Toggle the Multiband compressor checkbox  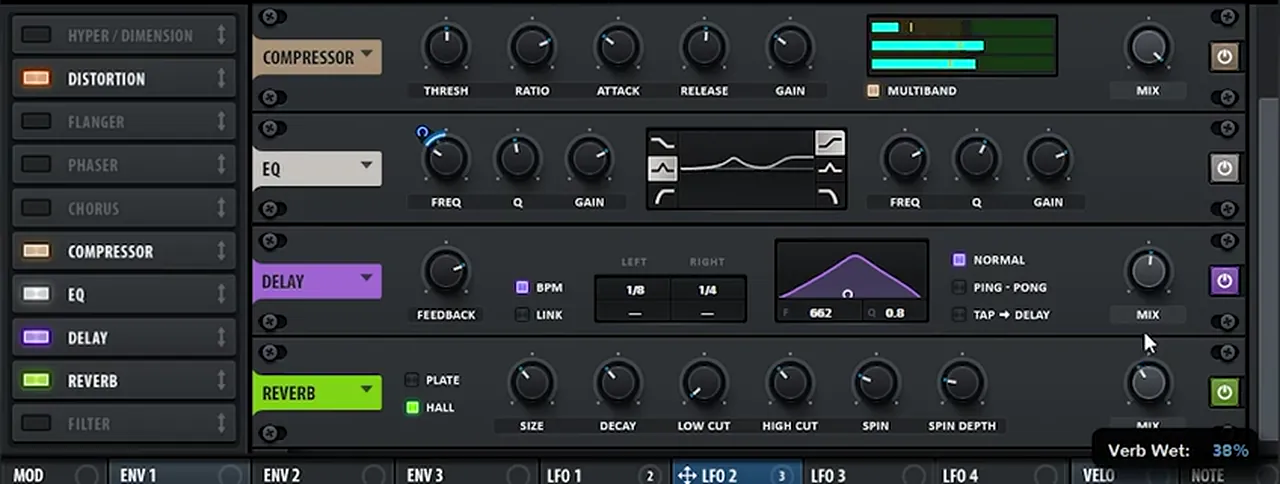click(873, 90)
